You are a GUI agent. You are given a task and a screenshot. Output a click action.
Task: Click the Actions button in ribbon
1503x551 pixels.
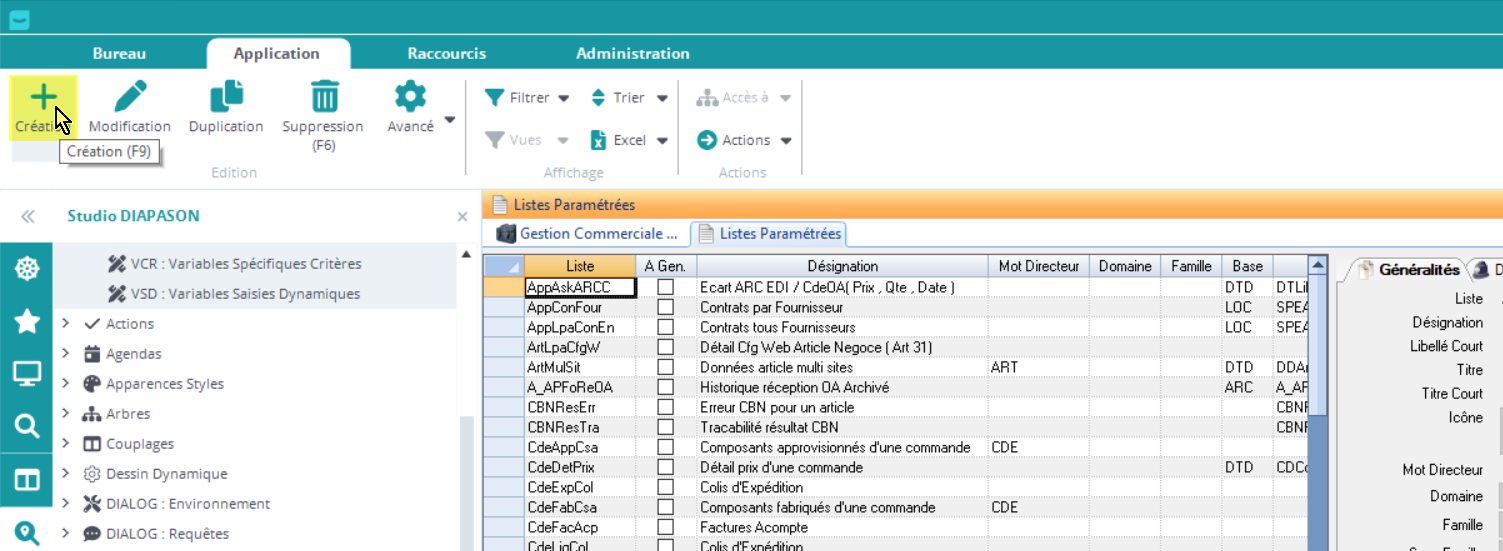pos(744,140)
